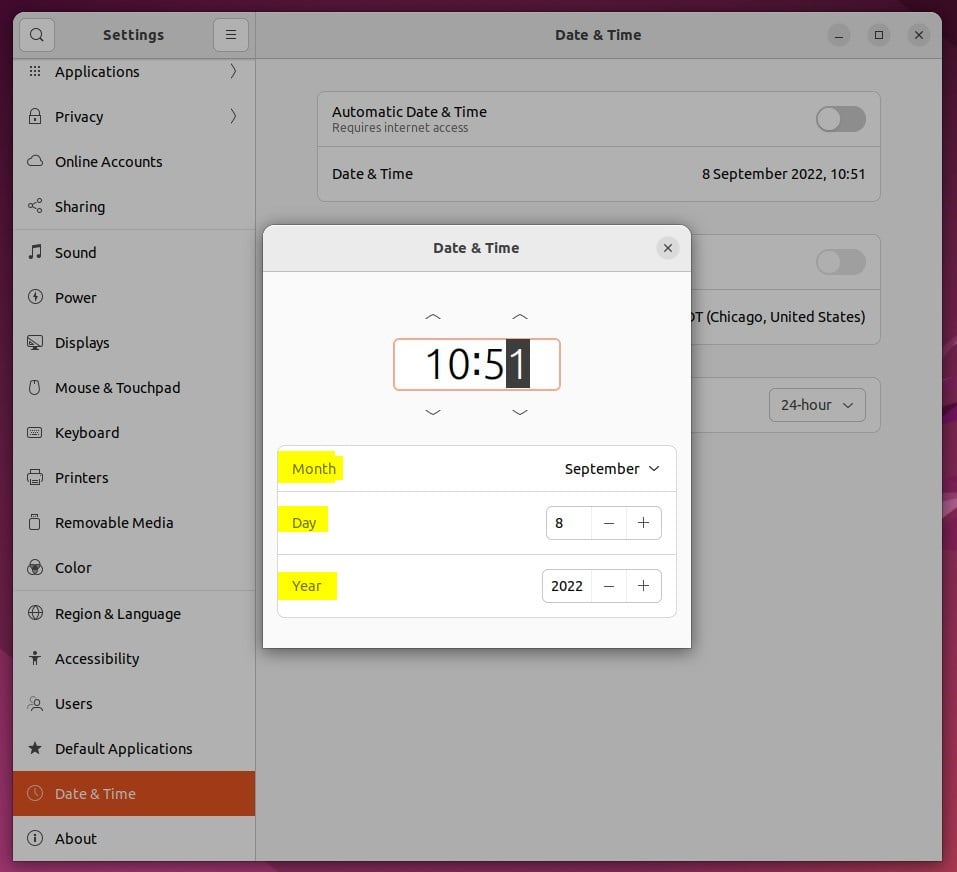Open Displays settings from the sidebar
957x872 pixels.
[x=30, y=342]
